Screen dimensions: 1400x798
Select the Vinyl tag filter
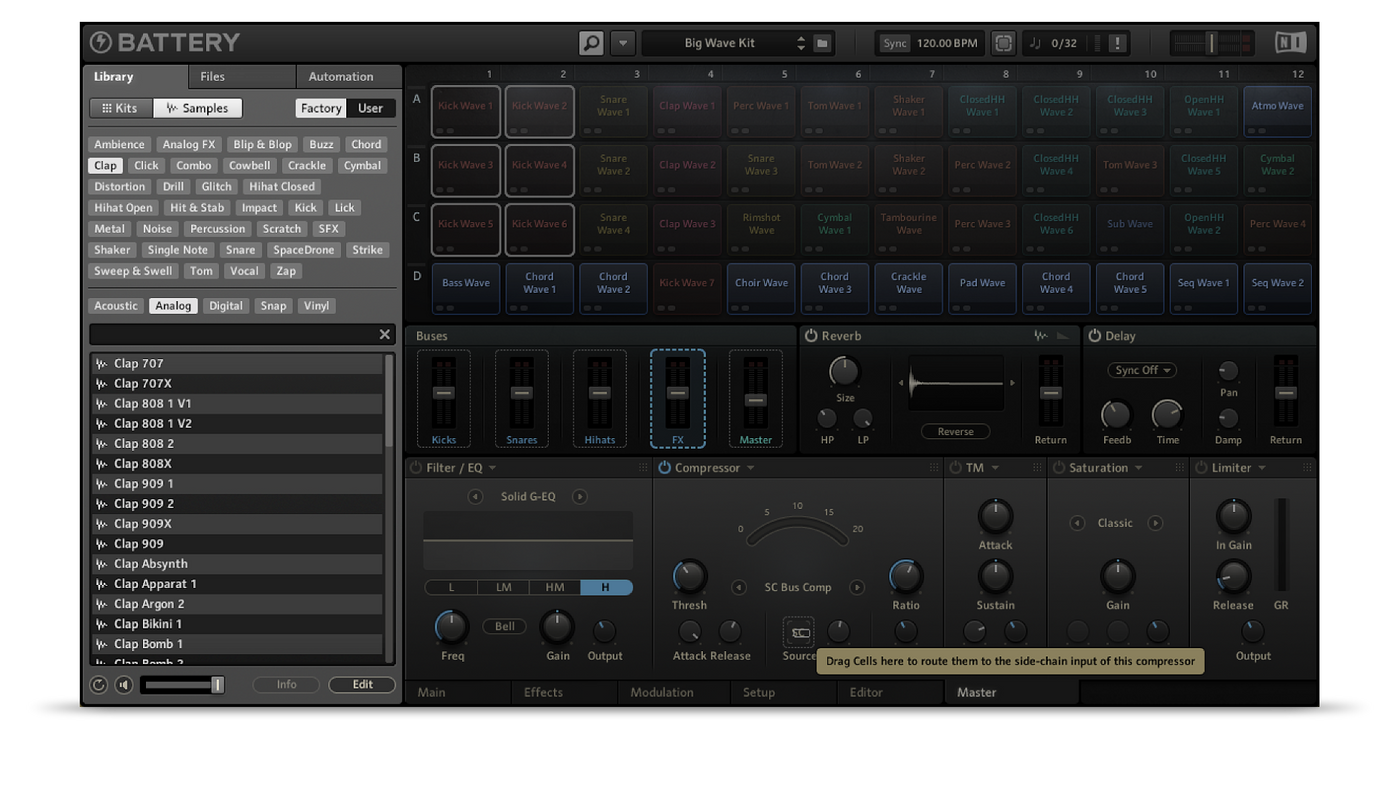(x=316, y=306)
